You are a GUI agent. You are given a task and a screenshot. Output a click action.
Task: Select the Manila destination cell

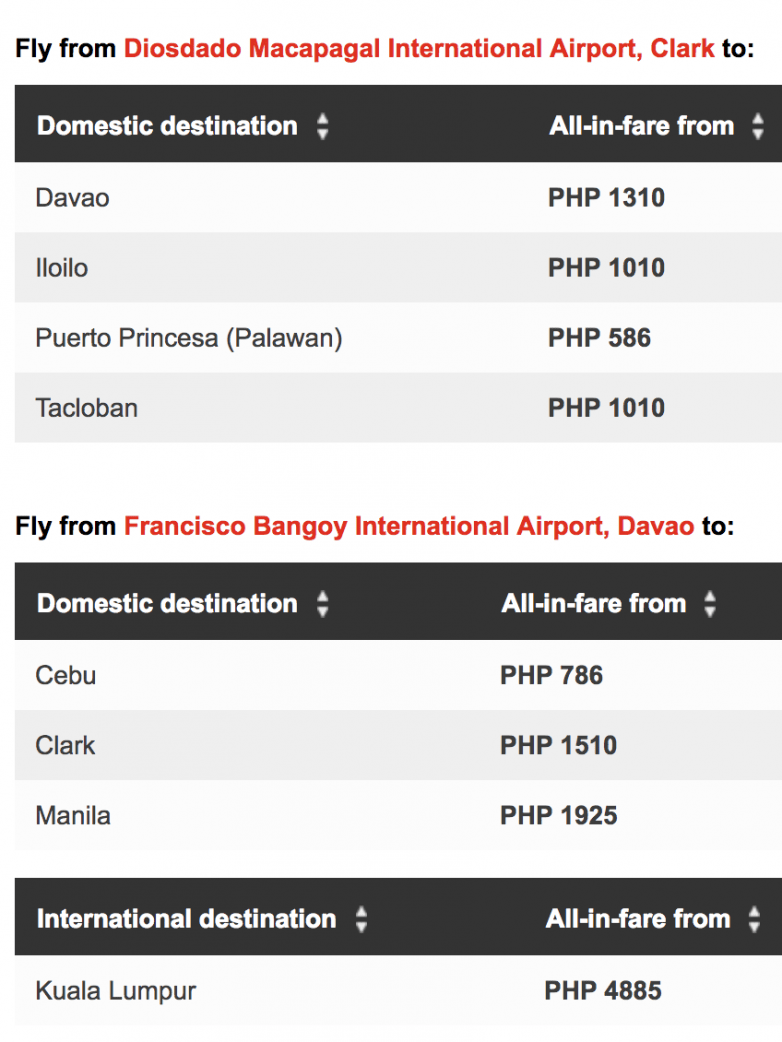pyautogui.click(x=73, y=816)
